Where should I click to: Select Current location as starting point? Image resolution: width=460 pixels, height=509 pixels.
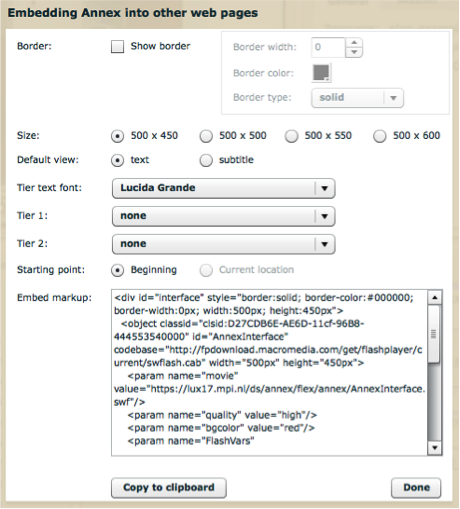[x=206, y=270]
